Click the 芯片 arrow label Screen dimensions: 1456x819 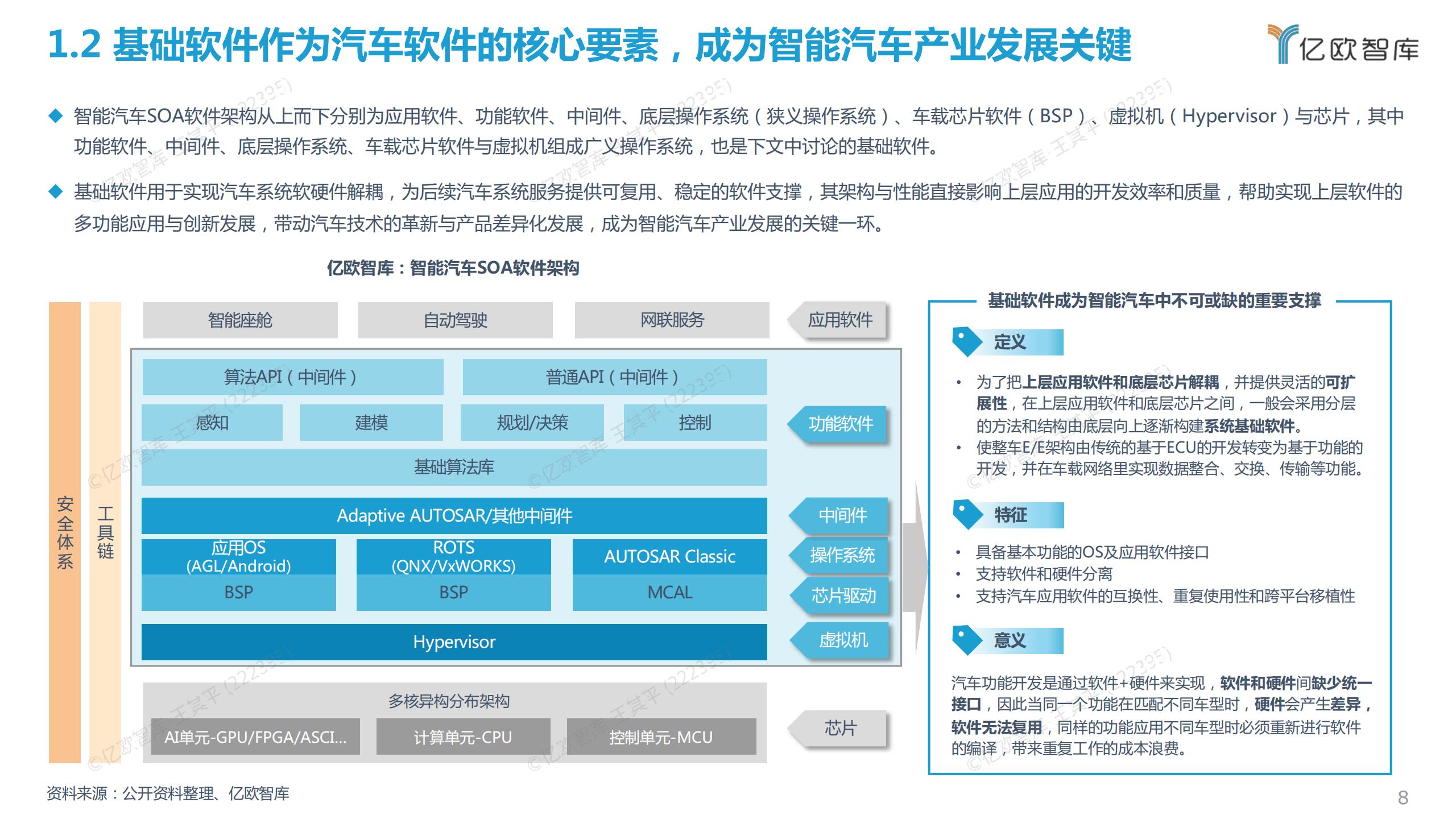click(837, 729)
